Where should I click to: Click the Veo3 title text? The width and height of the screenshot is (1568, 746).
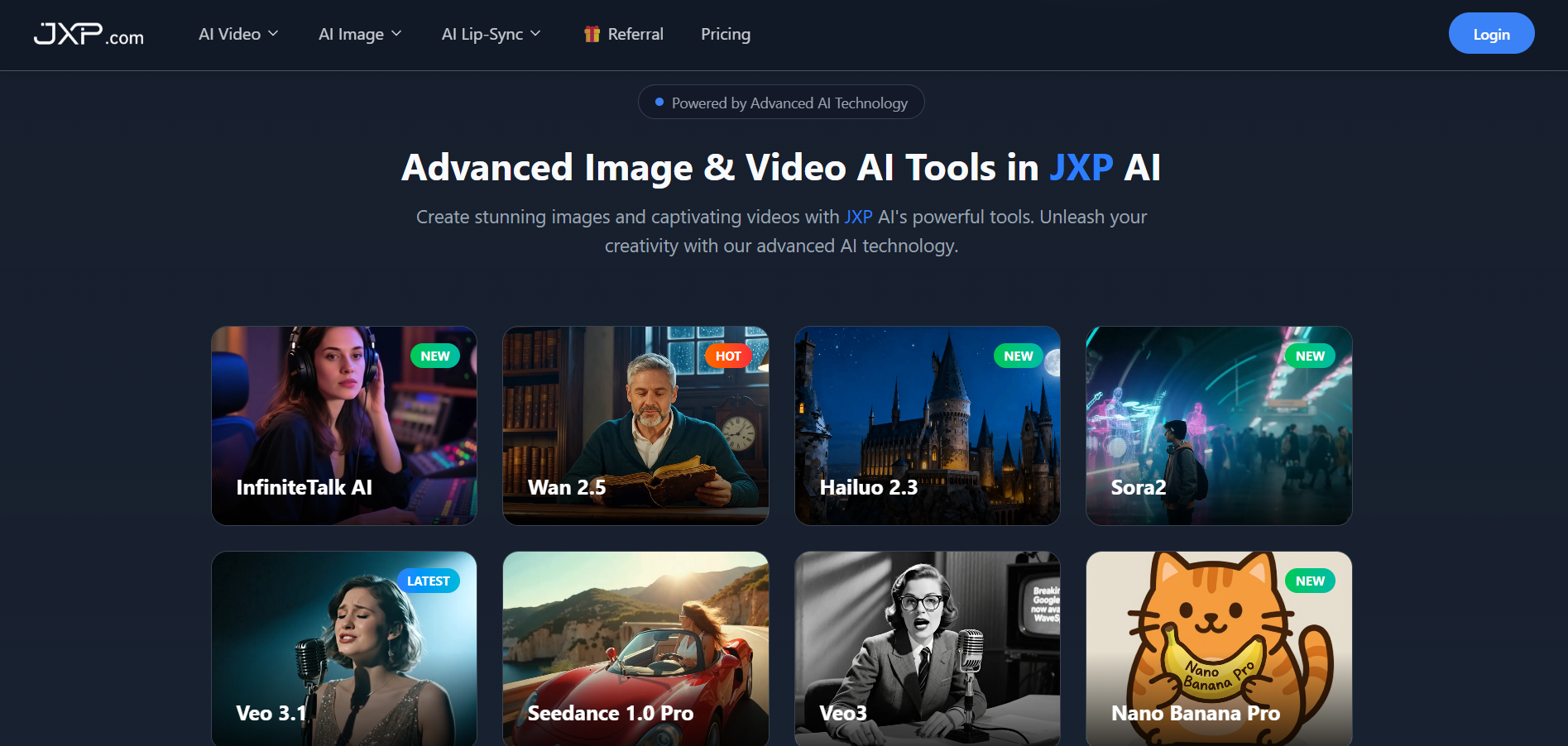point(843,713)
